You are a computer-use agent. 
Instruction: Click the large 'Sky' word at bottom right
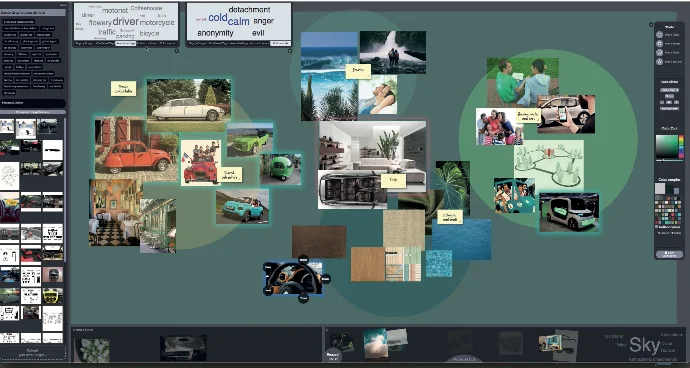(x=644, y=346)
